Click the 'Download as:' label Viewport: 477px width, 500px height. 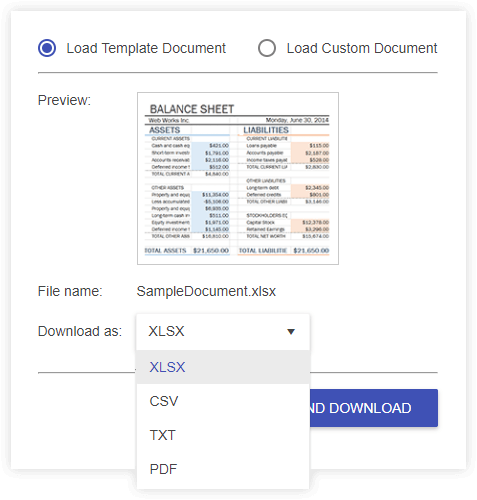point(80,331)
